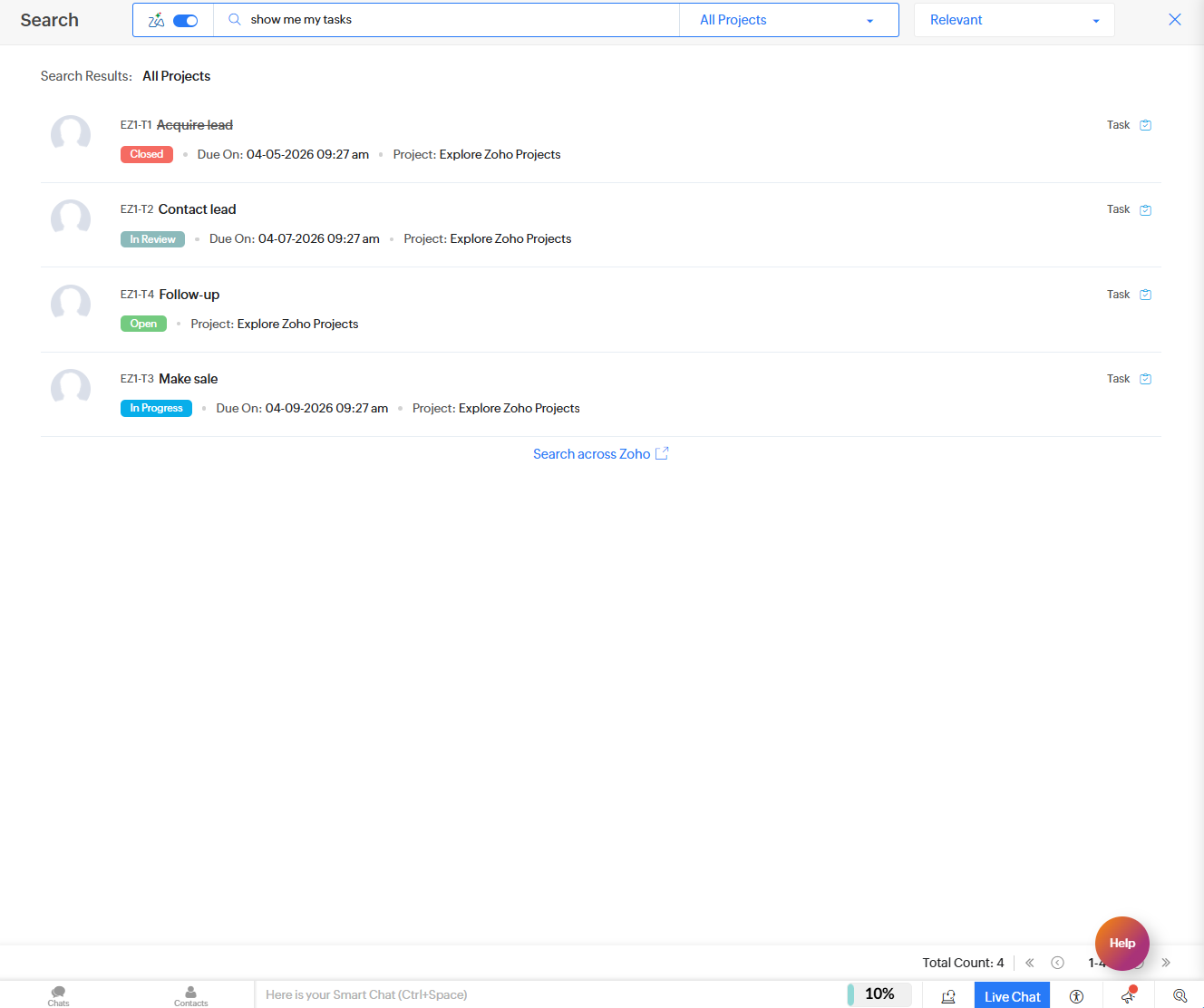Click the floating Help button
This screenshot has width=1204, height=1008.
pyautogui.click(x=1121, y=944)
